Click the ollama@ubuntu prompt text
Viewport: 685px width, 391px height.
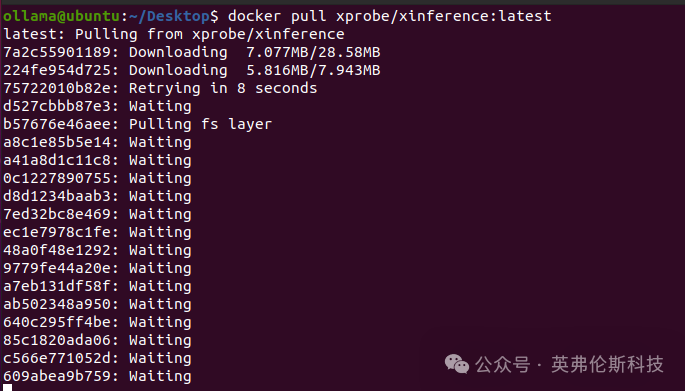61,16
